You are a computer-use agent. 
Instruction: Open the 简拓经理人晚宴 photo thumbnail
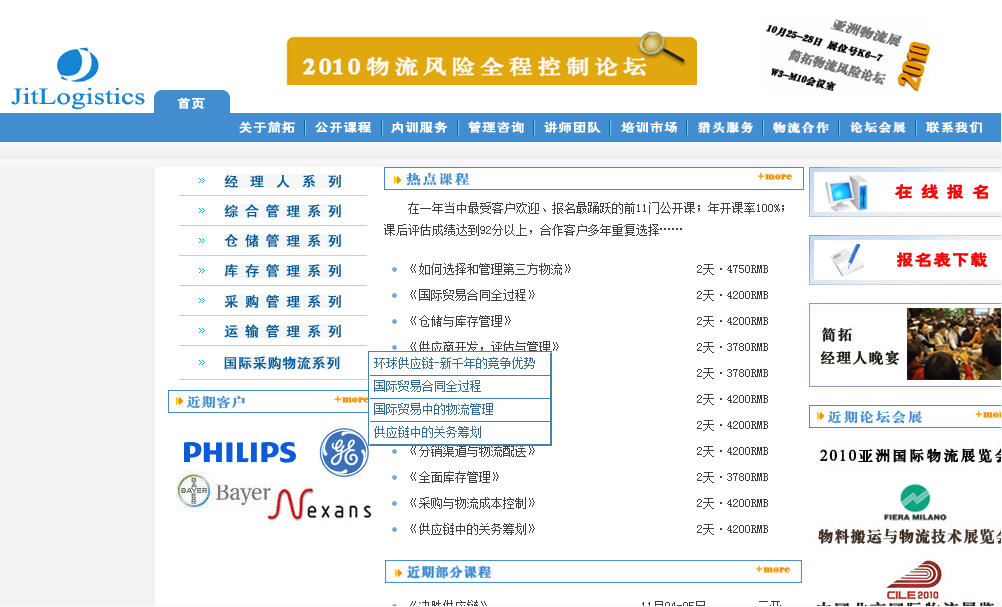tap(952, 344)
